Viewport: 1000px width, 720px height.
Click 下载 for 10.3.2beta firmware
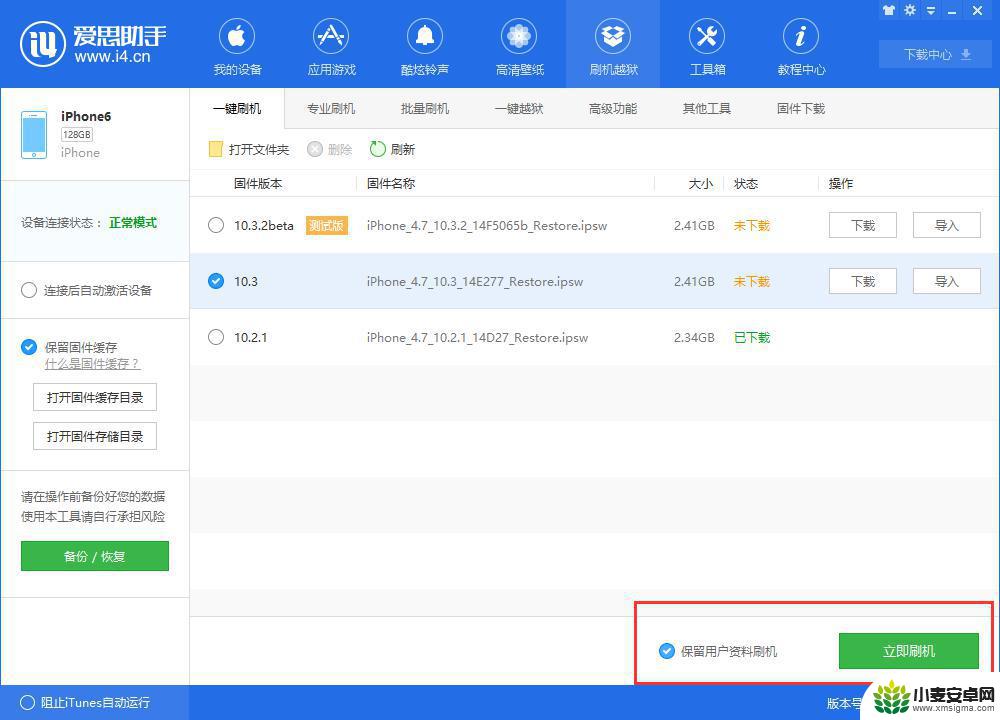(863, 225)
